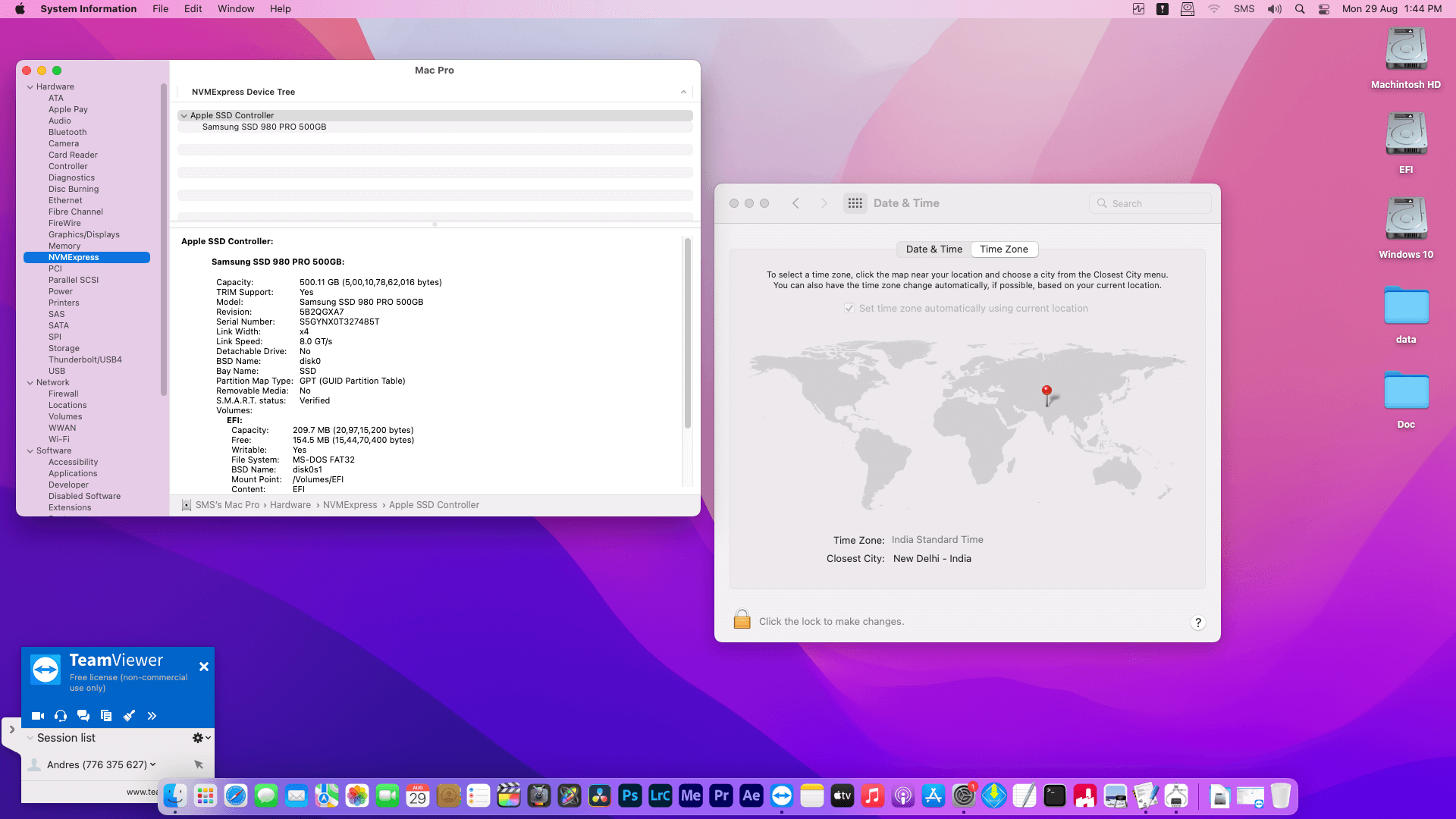Open Terminal from the Dock

click(1054, 795)
